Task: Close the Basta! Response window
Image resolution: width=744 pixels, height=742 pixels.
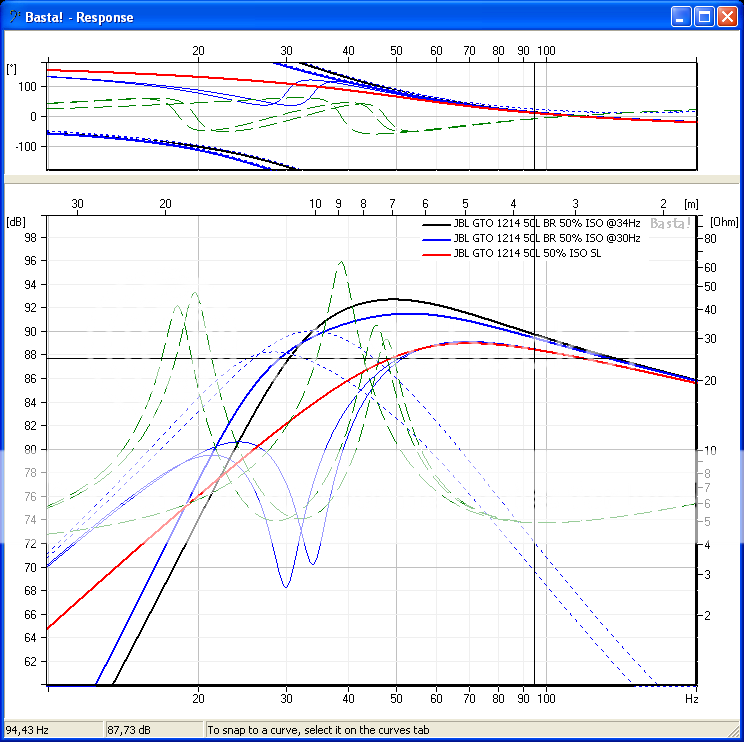Action: click(727, 17)
